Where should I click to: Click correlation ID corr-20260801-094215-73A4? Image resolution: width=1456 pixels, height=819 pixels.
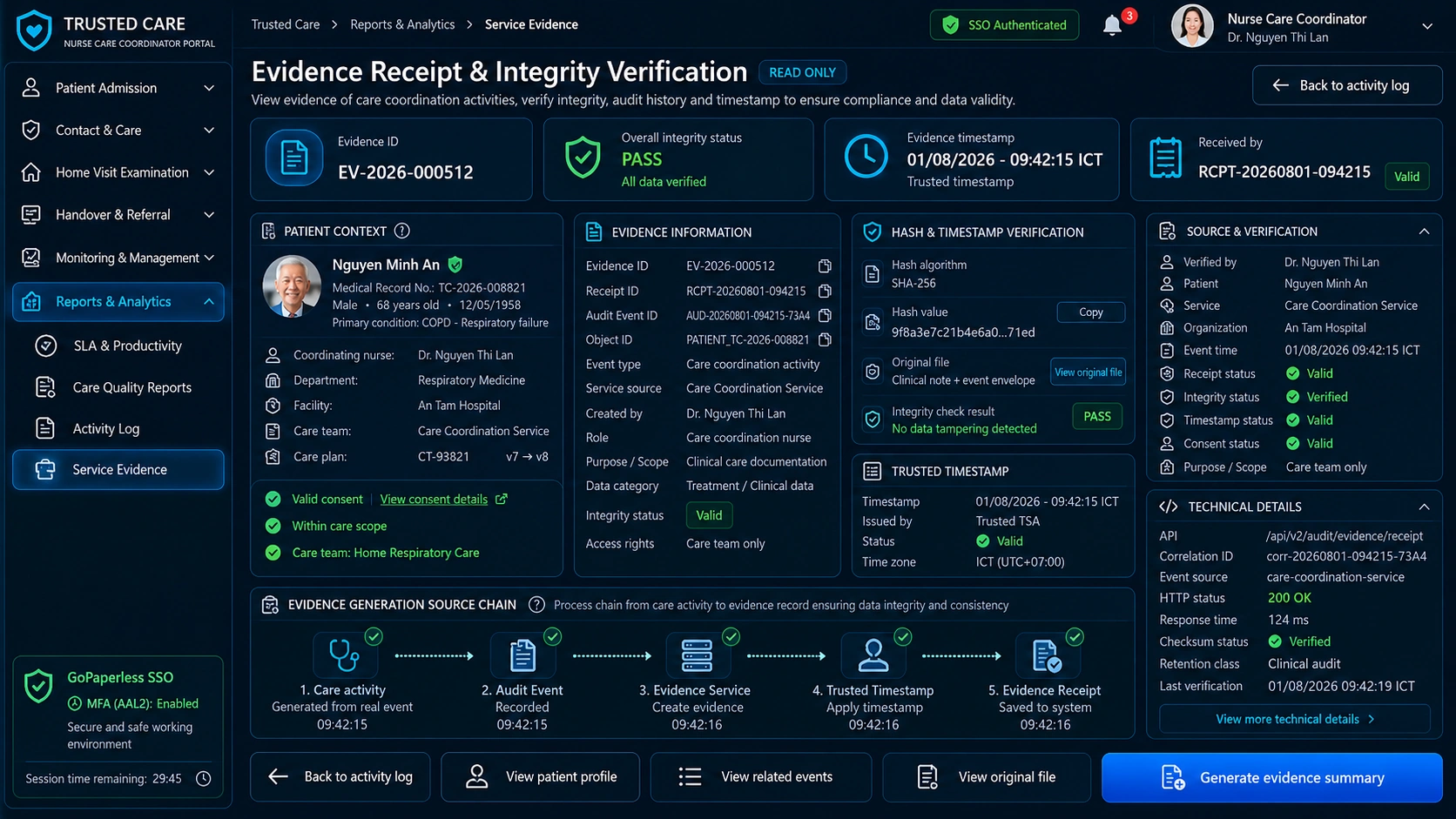click(1346, 556)
